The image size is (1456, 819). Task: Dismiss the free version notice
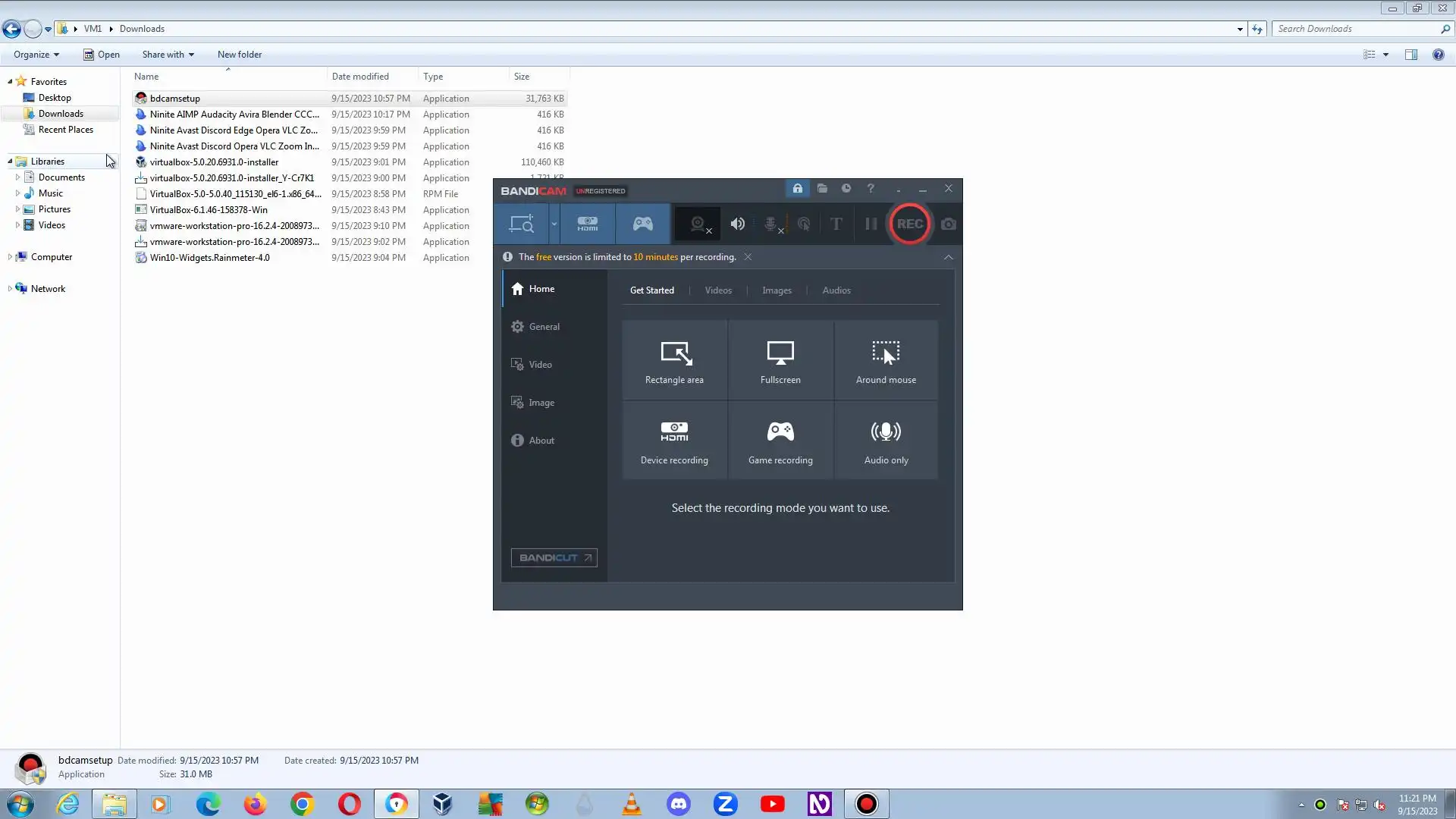748,257
